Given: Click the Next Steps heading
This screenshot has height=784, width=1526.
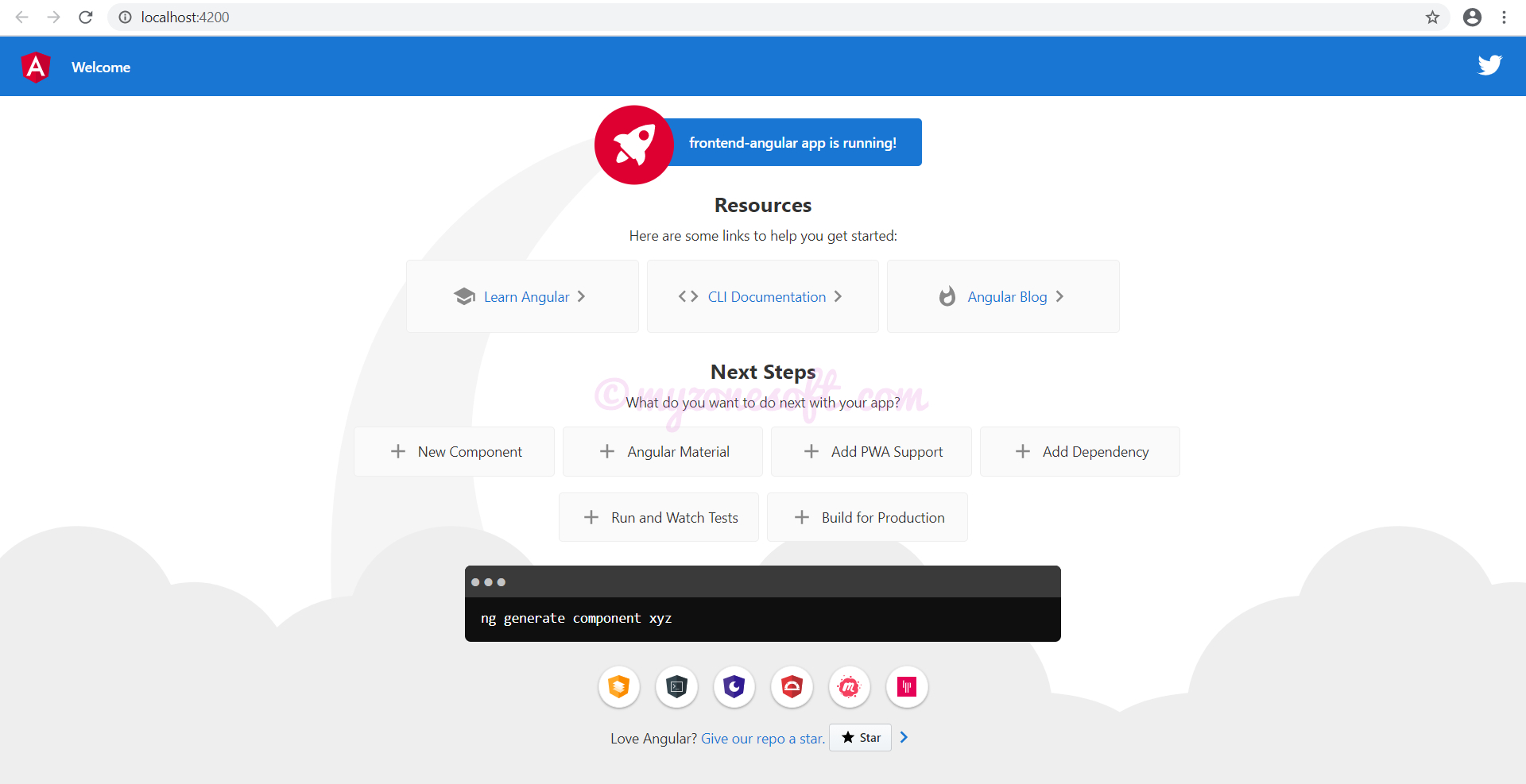Looking at the screenshot, I should [x=763, y=372].
